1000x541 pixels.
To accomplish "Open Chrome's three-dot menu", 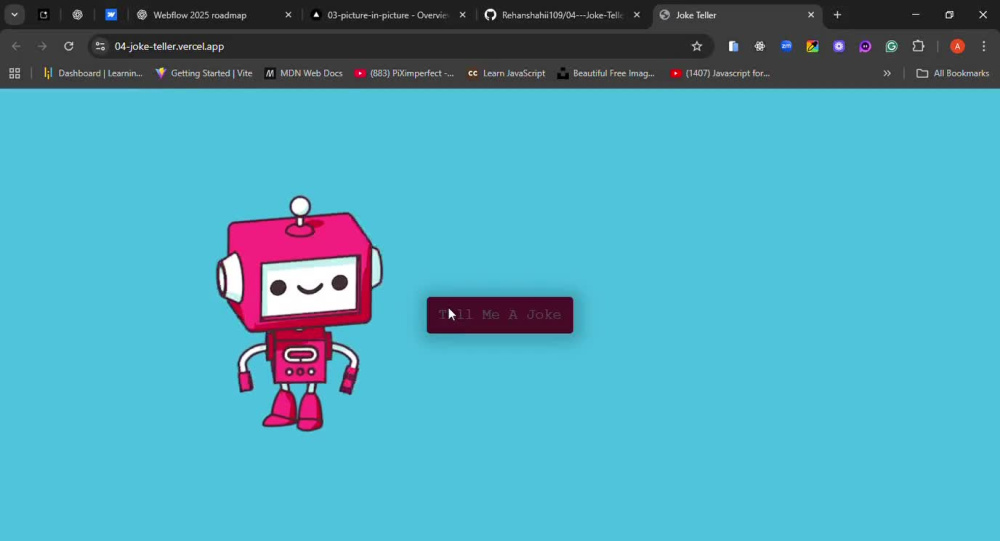I will 983,46.
